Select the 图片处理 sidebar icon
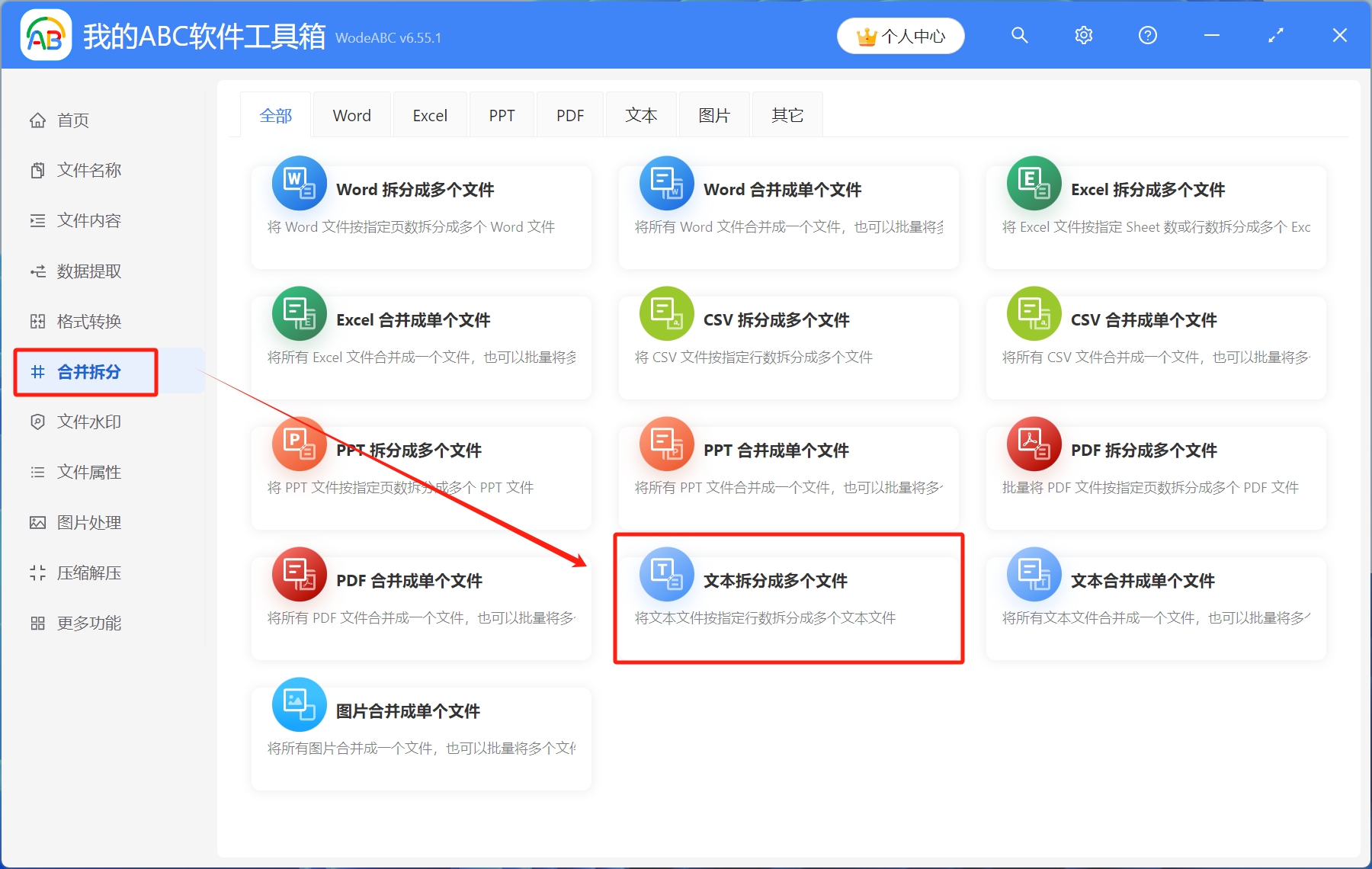1372x869 pixels. click(37, 522)
